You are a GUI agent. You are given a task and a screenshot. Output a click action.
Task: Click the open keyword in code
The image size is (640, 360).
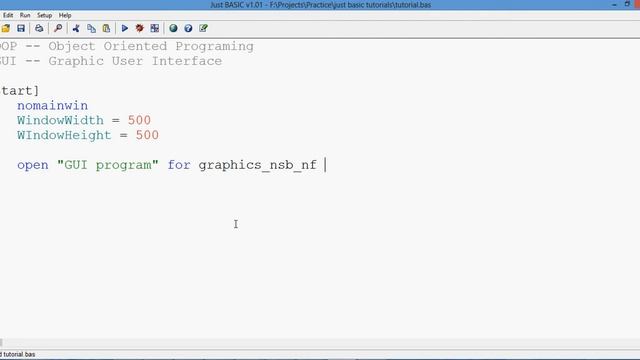point(33,165)
